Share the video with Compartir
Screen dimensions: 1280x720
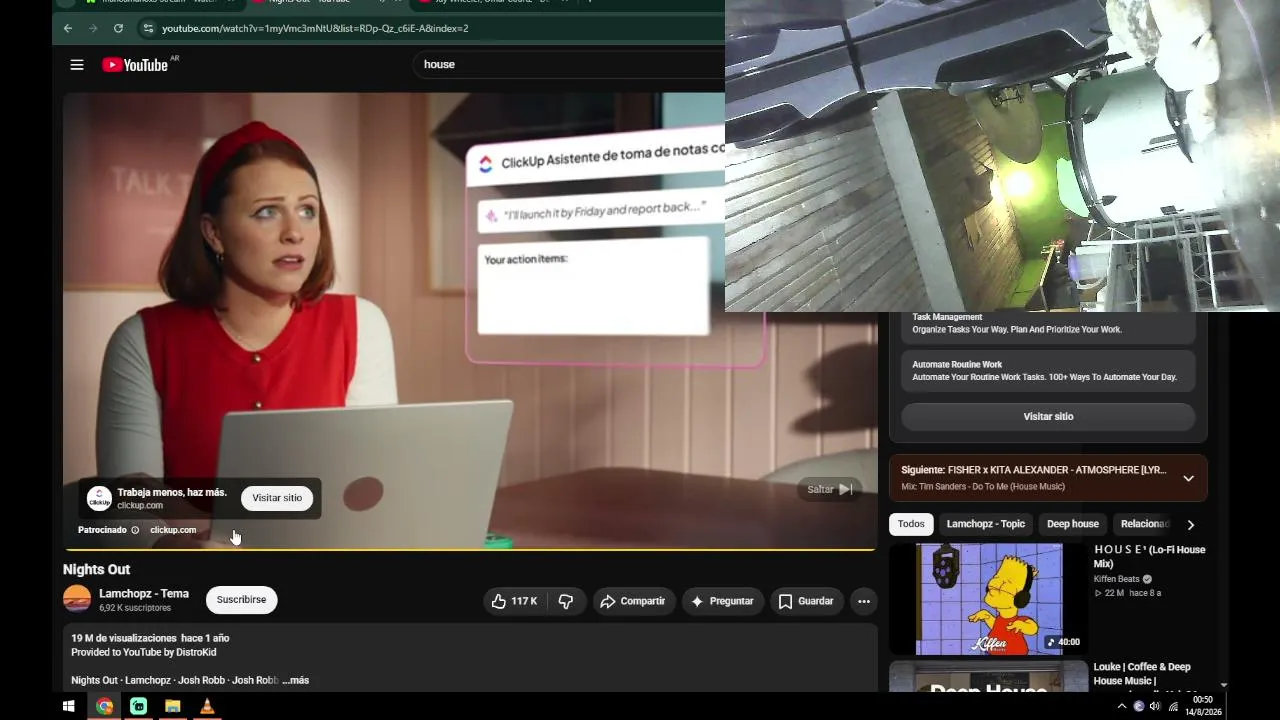(632, 601)
